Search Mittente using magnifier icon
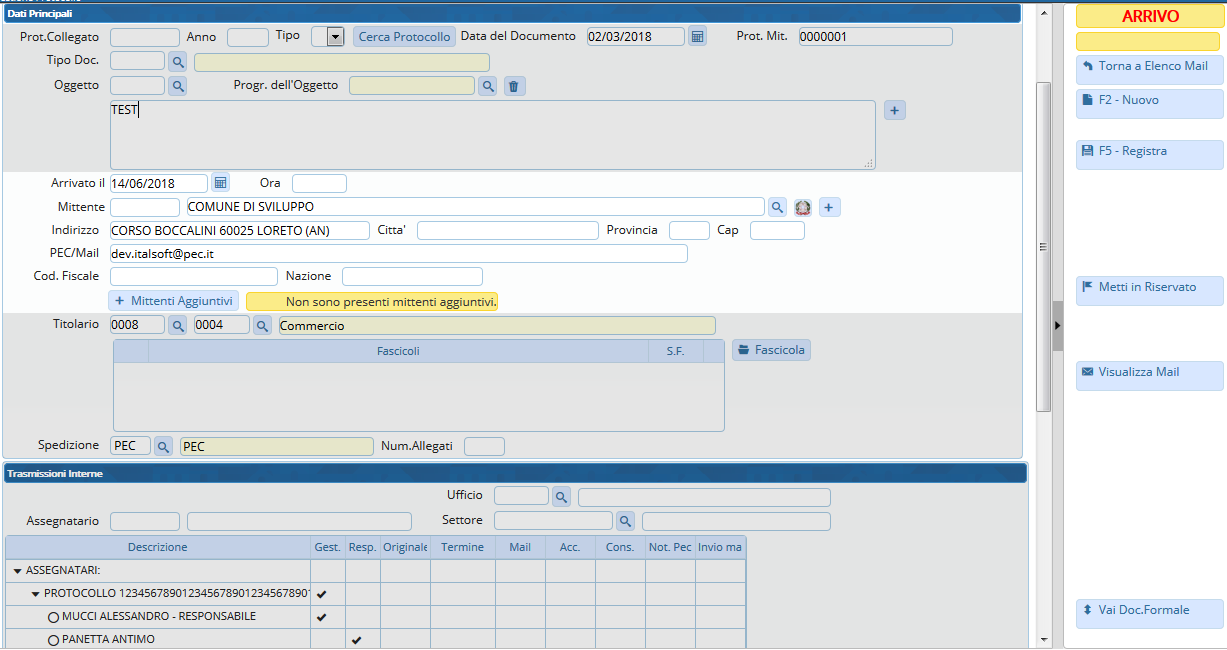The height and width of the screenshot is (650, 1227). tap(777, 207)
